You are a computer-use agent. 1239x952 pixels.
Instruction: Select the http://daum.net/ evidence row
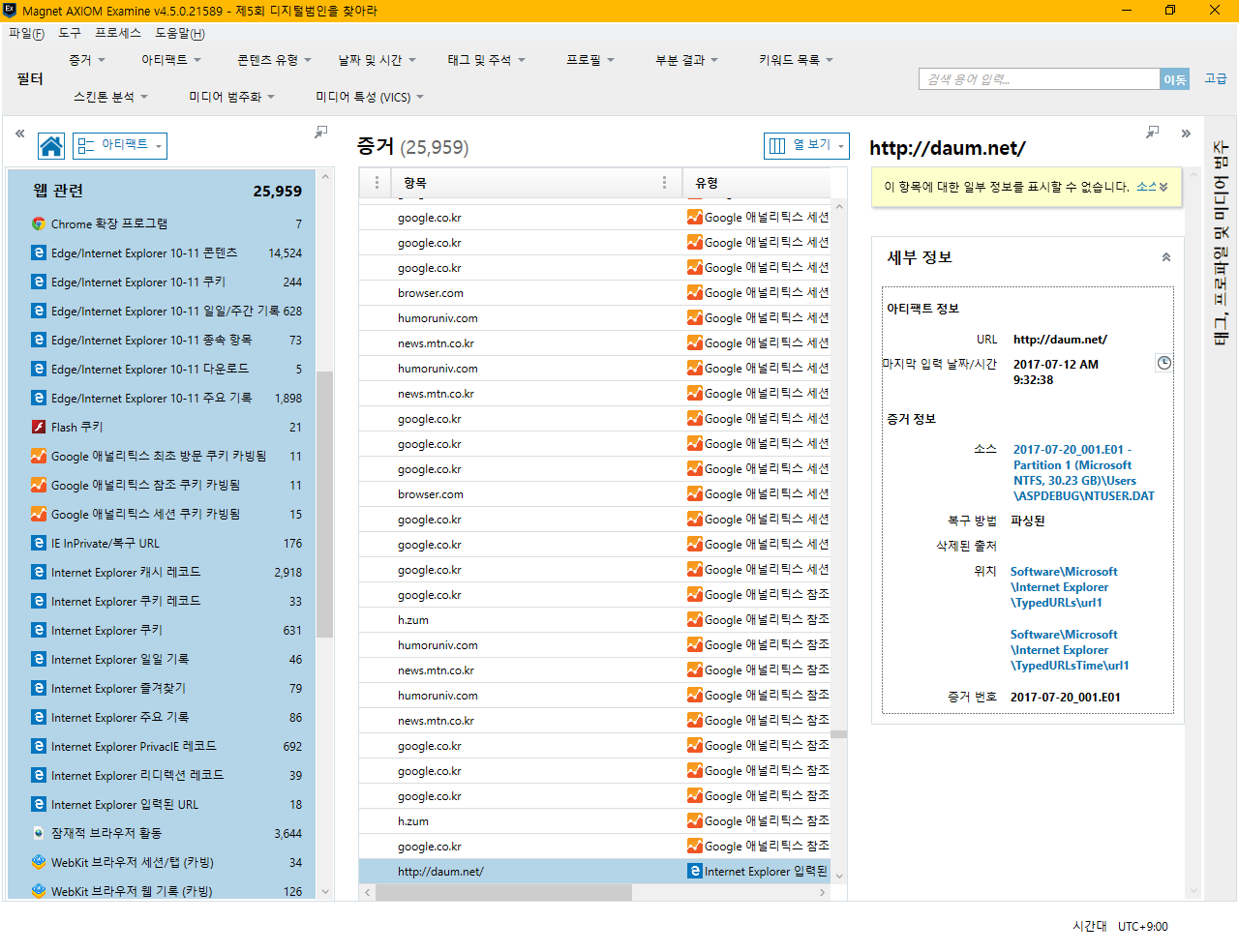point(594,871)
